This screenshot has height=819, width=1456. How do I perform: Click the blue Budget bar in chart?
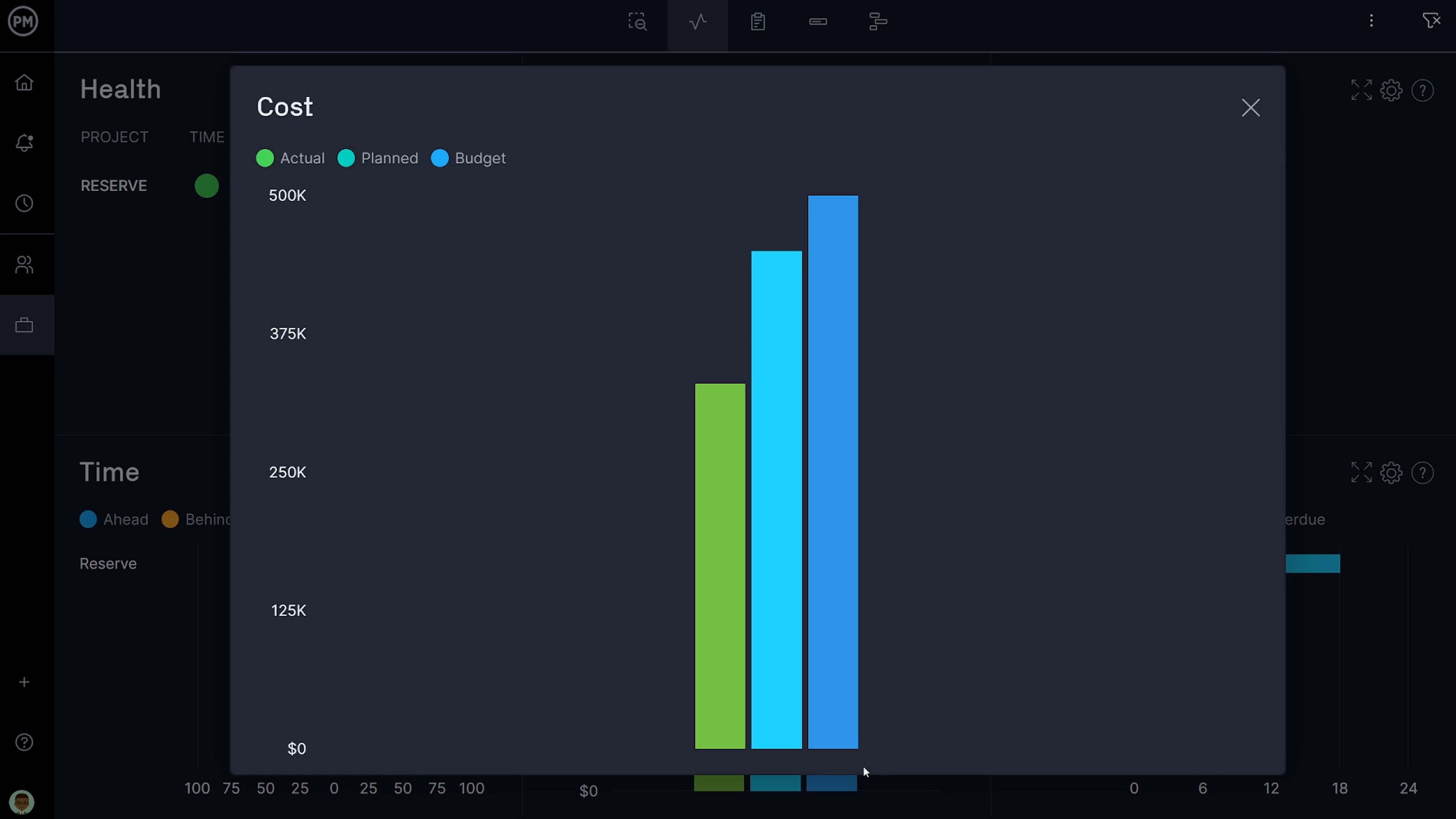point(833,472)
